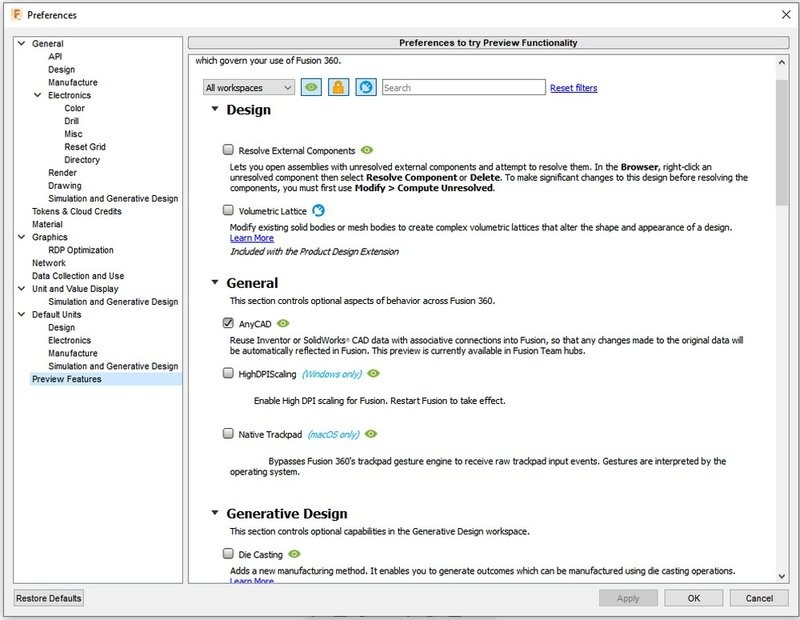Collapse the Design section triangle
Screen dimensions: 800x620
[214, 110]
